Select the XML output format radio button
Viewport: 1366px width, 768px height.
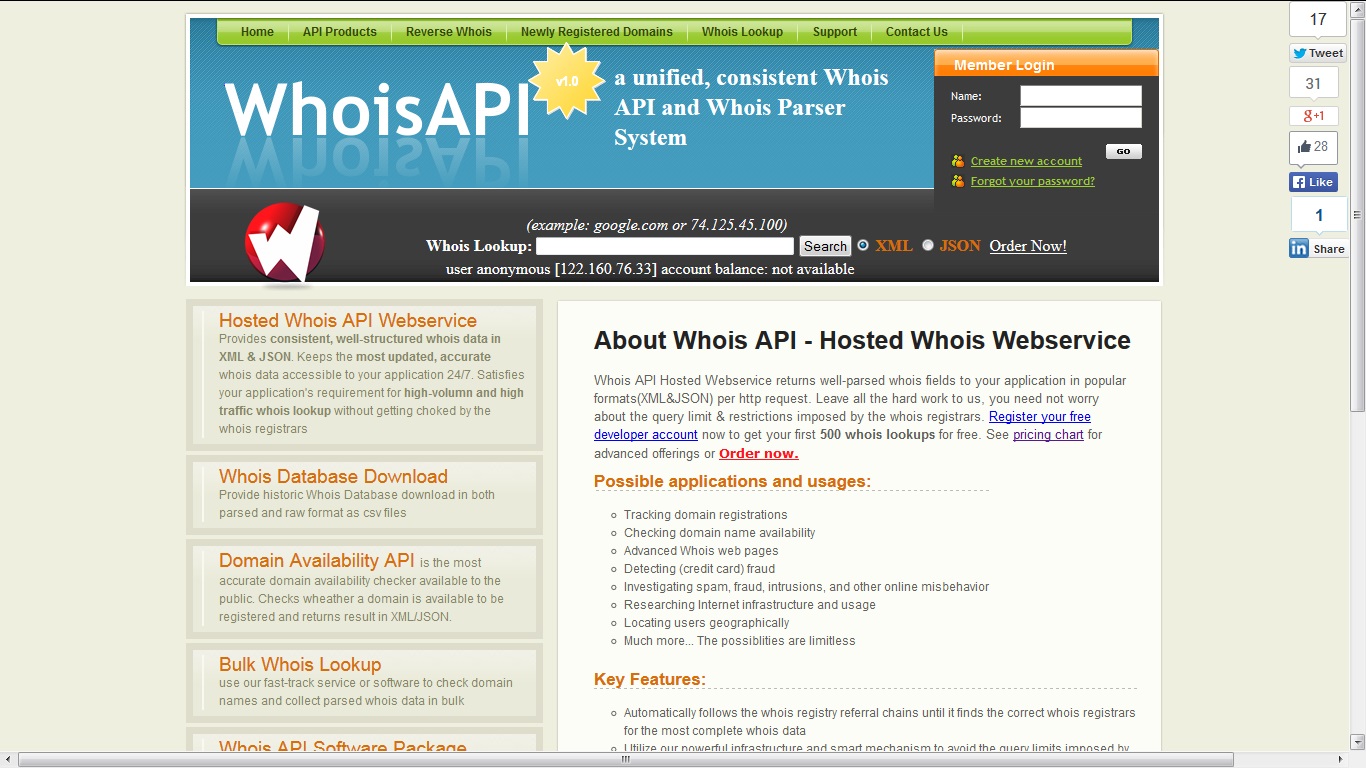863,245
